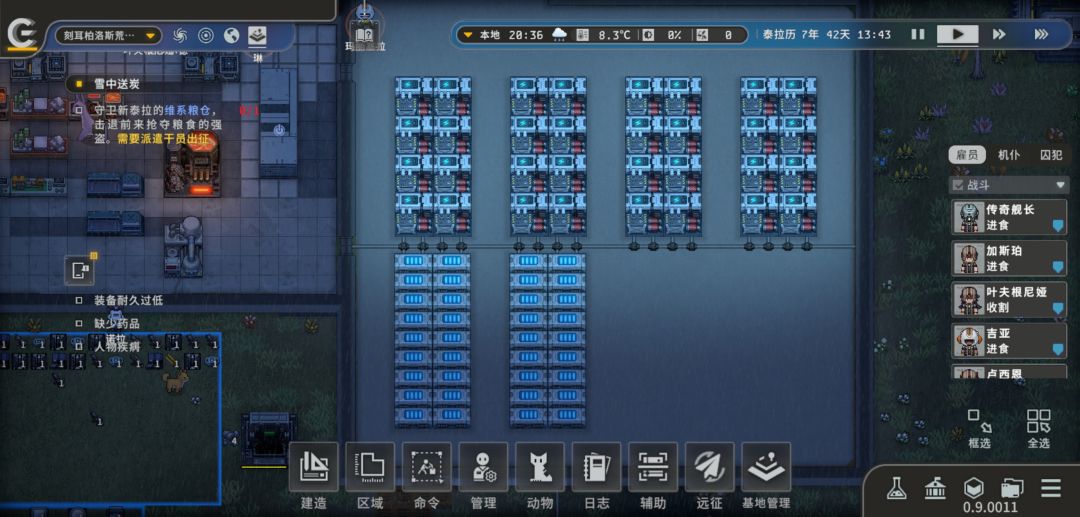
Task: Select employee 吉亚 card
Action: (1009, 341)
